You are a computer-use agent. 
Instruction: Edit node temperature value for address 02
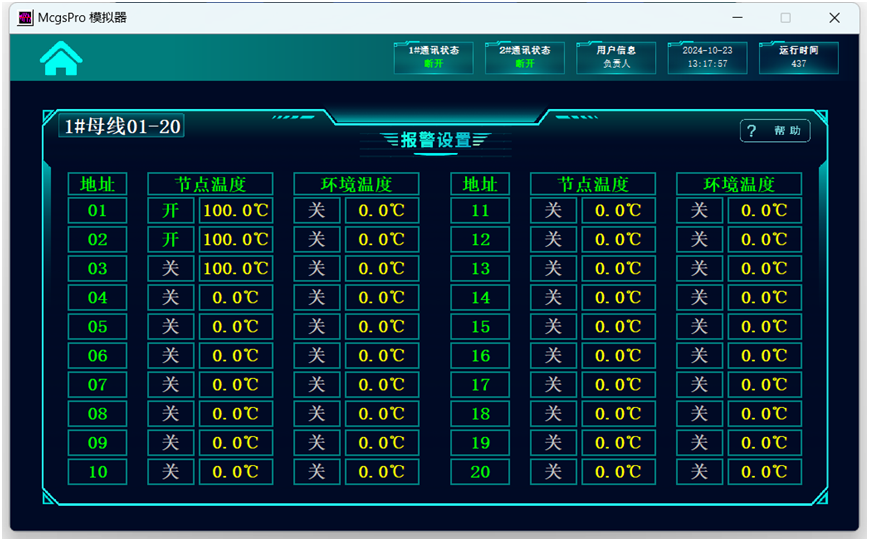point(236,239)
